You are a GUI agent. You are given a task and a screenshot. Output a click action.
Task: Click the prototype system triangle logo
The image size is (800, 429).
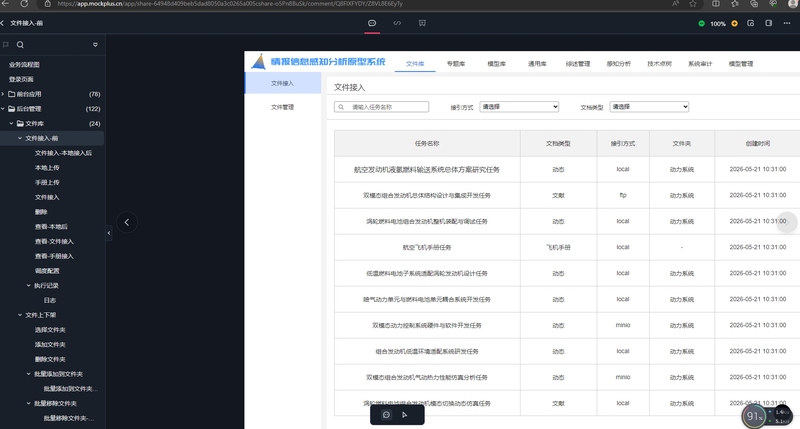tap(259, 62)
